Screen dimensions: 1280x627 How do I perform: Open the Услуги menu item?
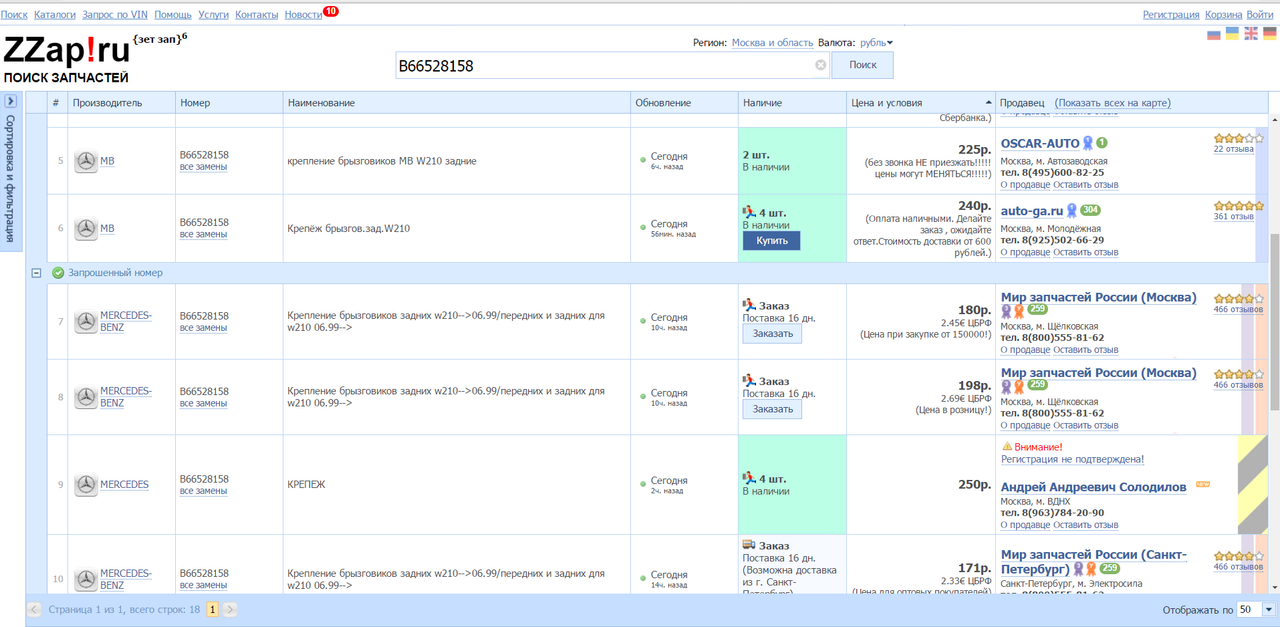click(214, 15)
